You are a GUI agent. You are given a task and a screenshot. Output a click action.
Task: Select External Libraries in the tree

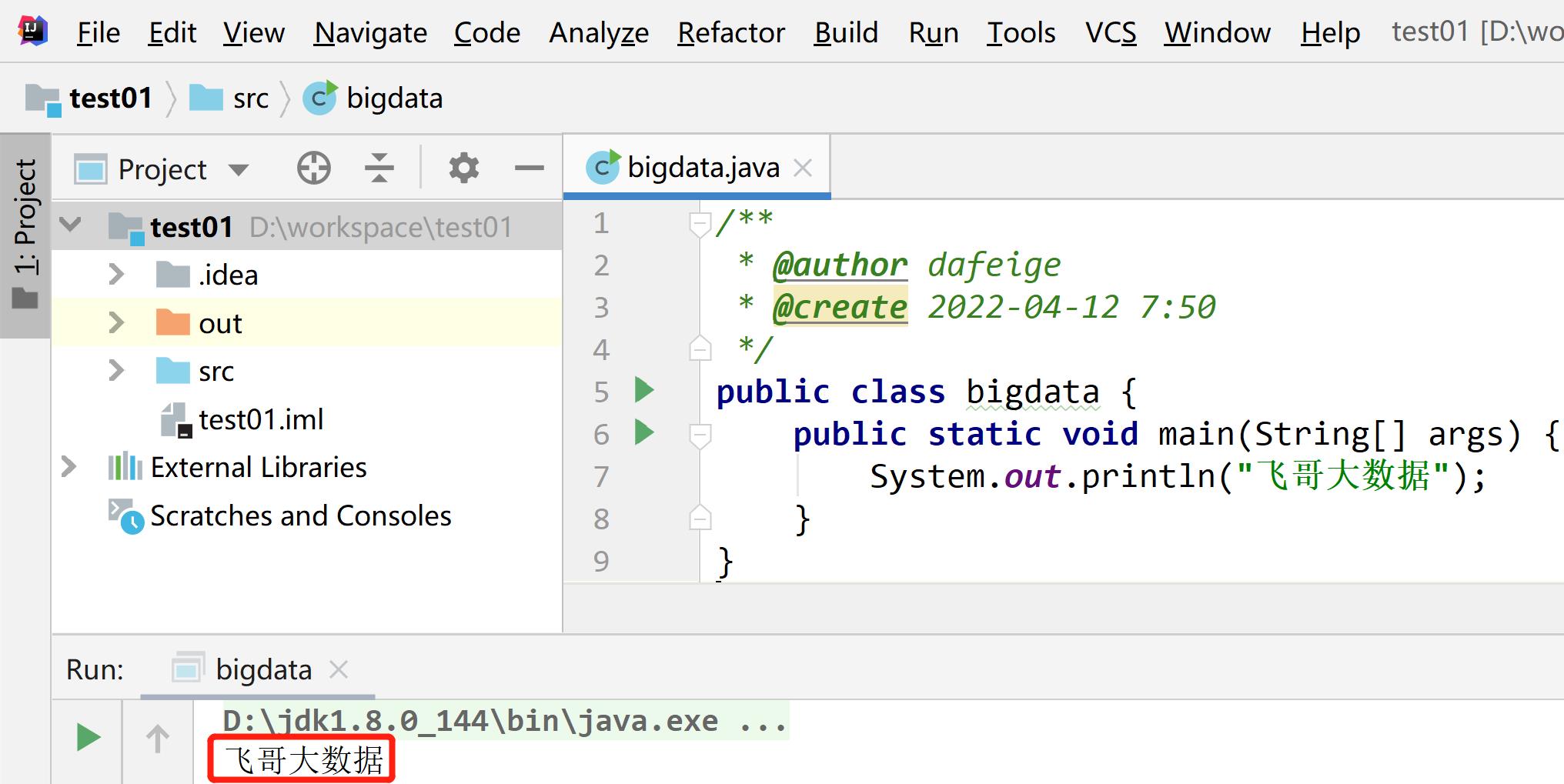[307, 467]
